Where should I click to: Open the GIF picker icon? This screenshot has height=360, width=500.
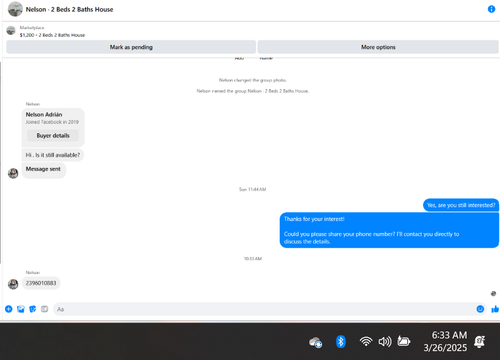(x=44, y=309)
